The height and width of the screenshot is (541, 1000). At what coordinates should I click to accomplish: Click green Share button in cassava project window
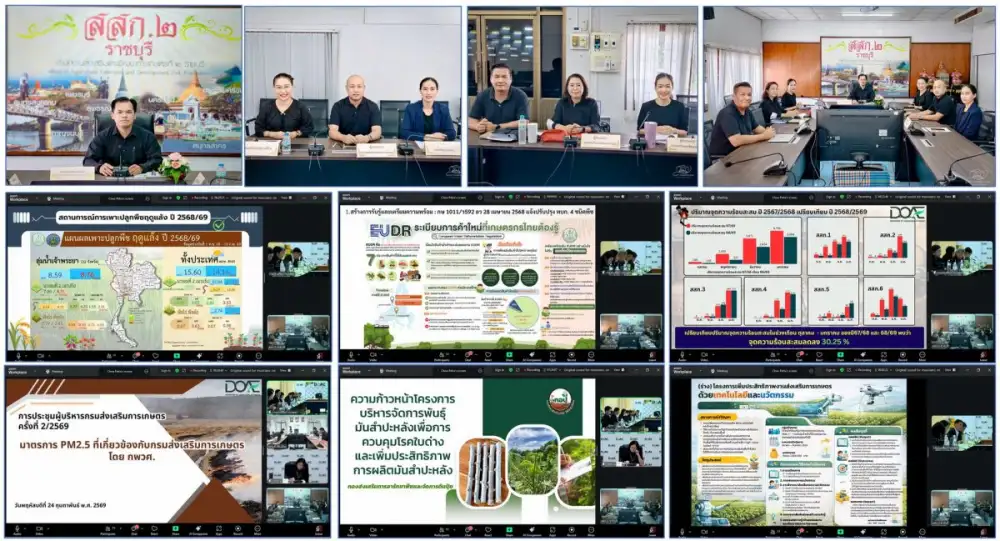(x=510, y=531)
